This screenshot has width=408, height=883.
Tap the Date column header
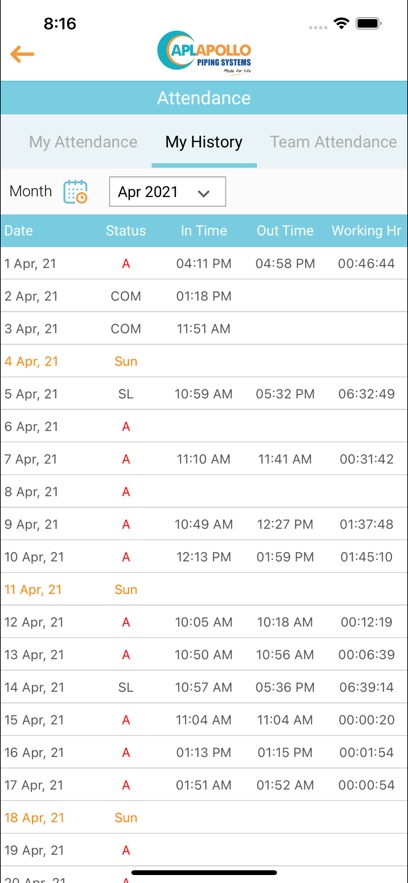(19, 230)
